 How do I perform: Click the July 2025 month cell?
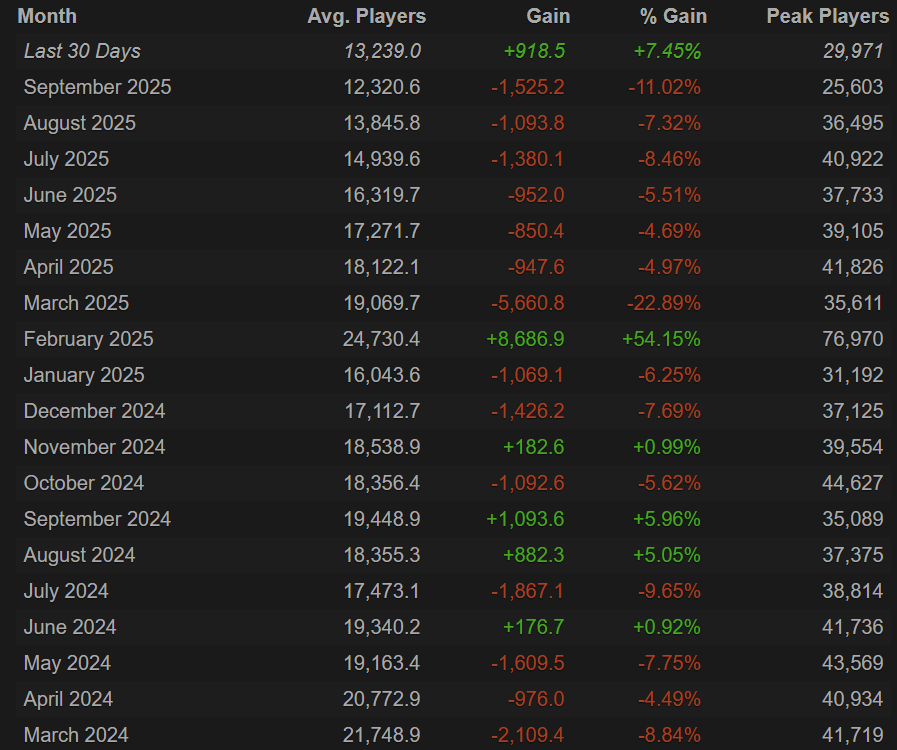coord(66,159)
